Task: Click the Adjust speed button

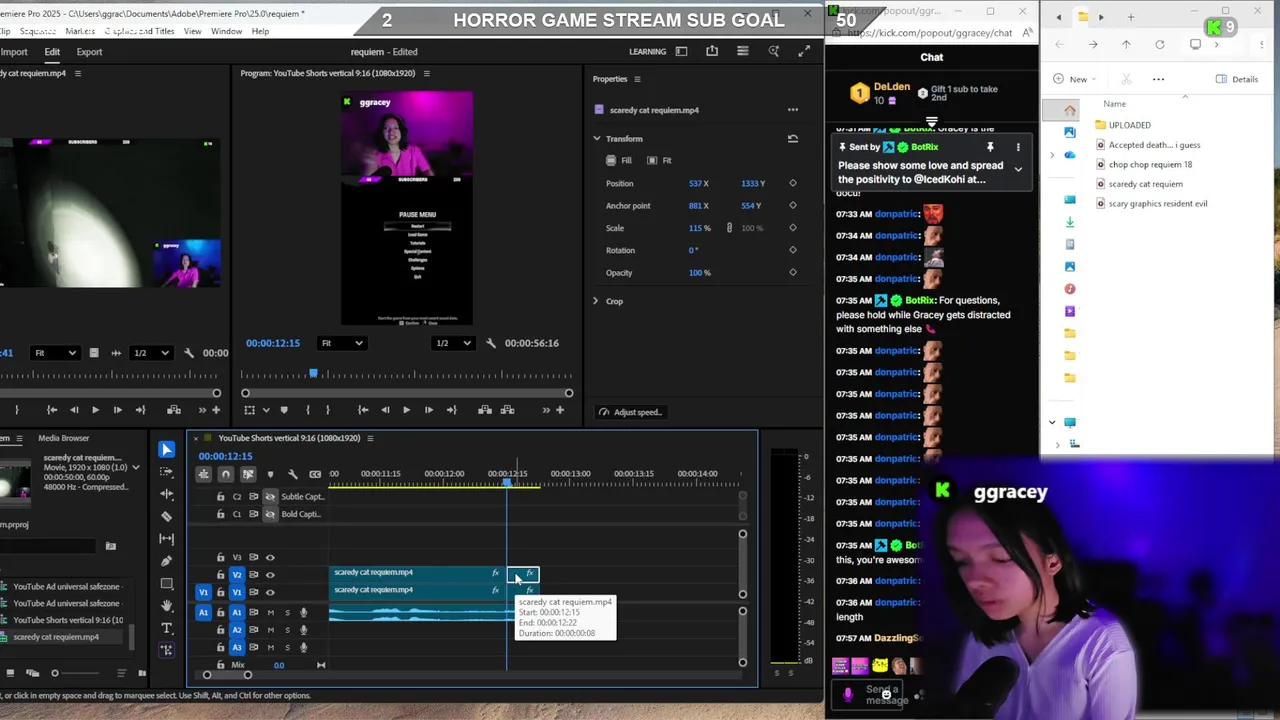Action: coord(630,412)
